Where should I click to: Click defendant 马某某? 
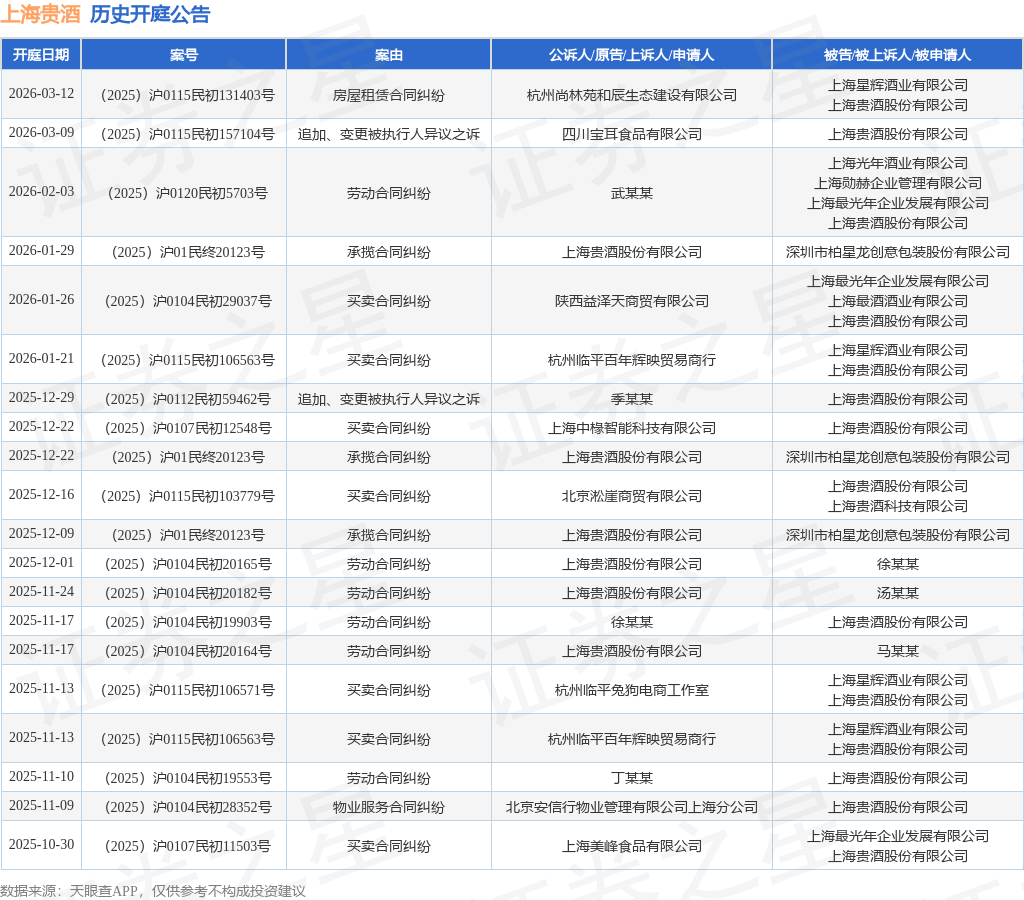[897, 651]
